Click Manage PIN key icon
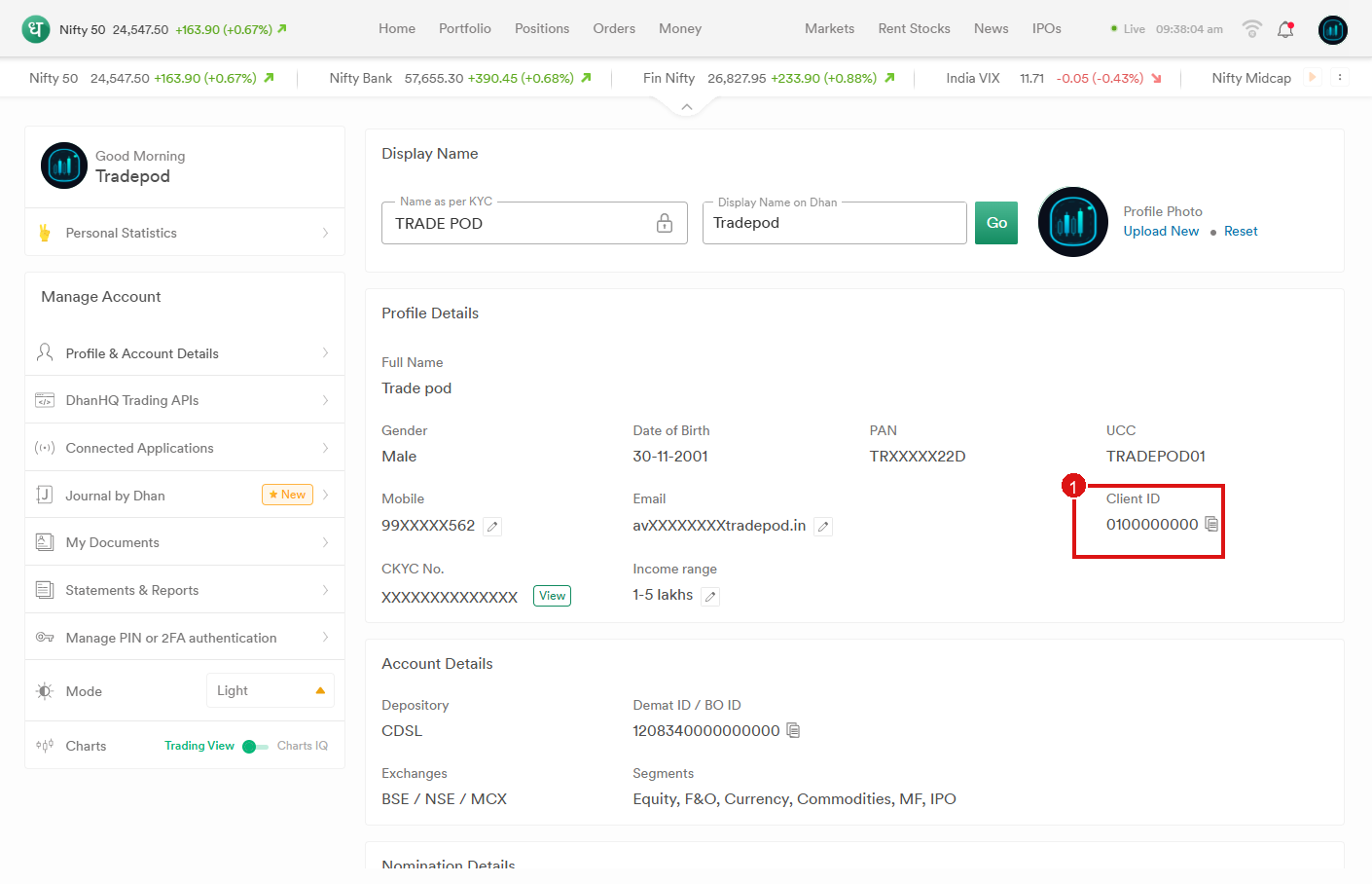The width and height of the screenshot is (1372, 884). 45,638
